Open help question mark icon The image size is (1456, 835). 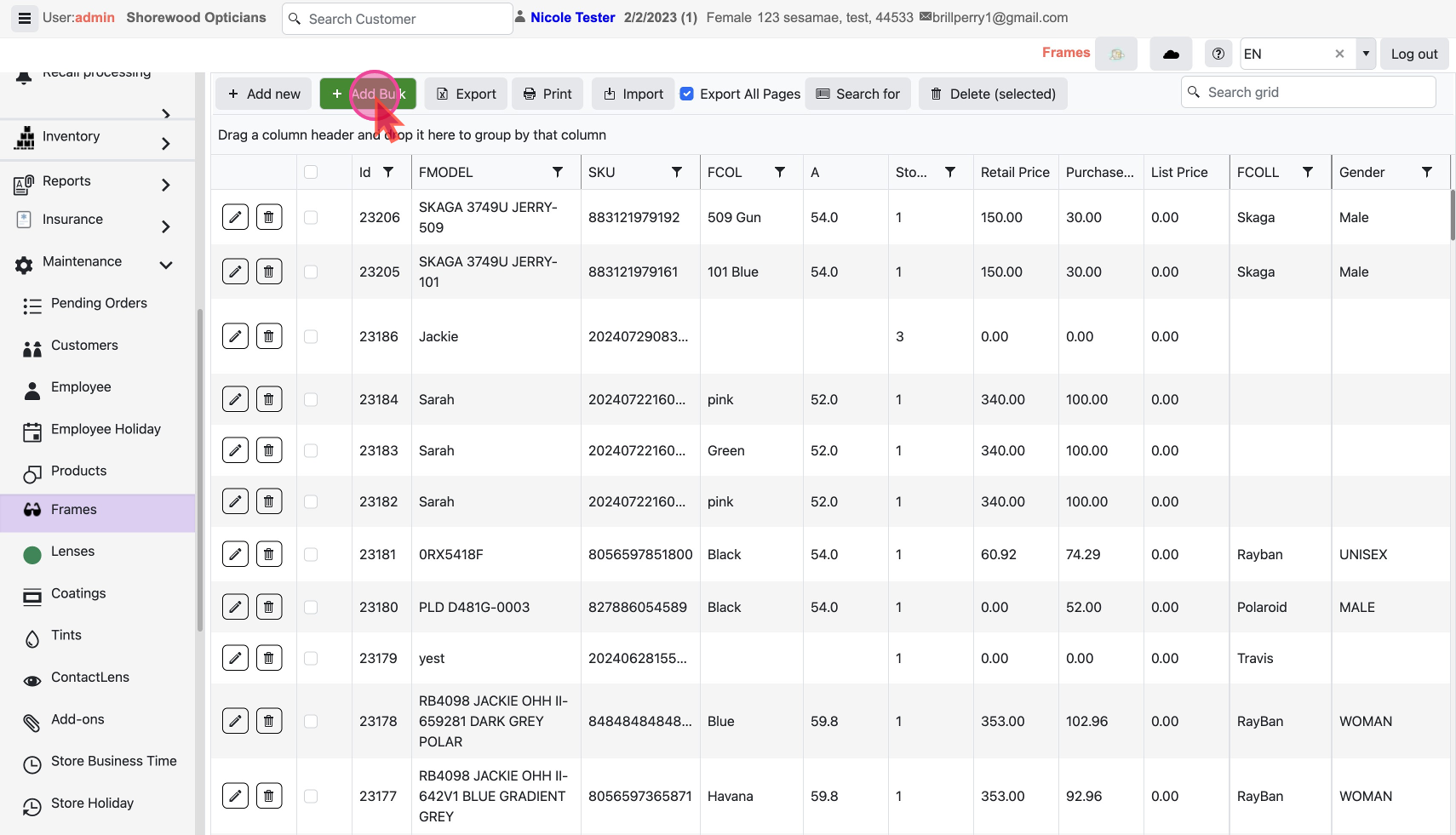click(x=1218, y=54)
